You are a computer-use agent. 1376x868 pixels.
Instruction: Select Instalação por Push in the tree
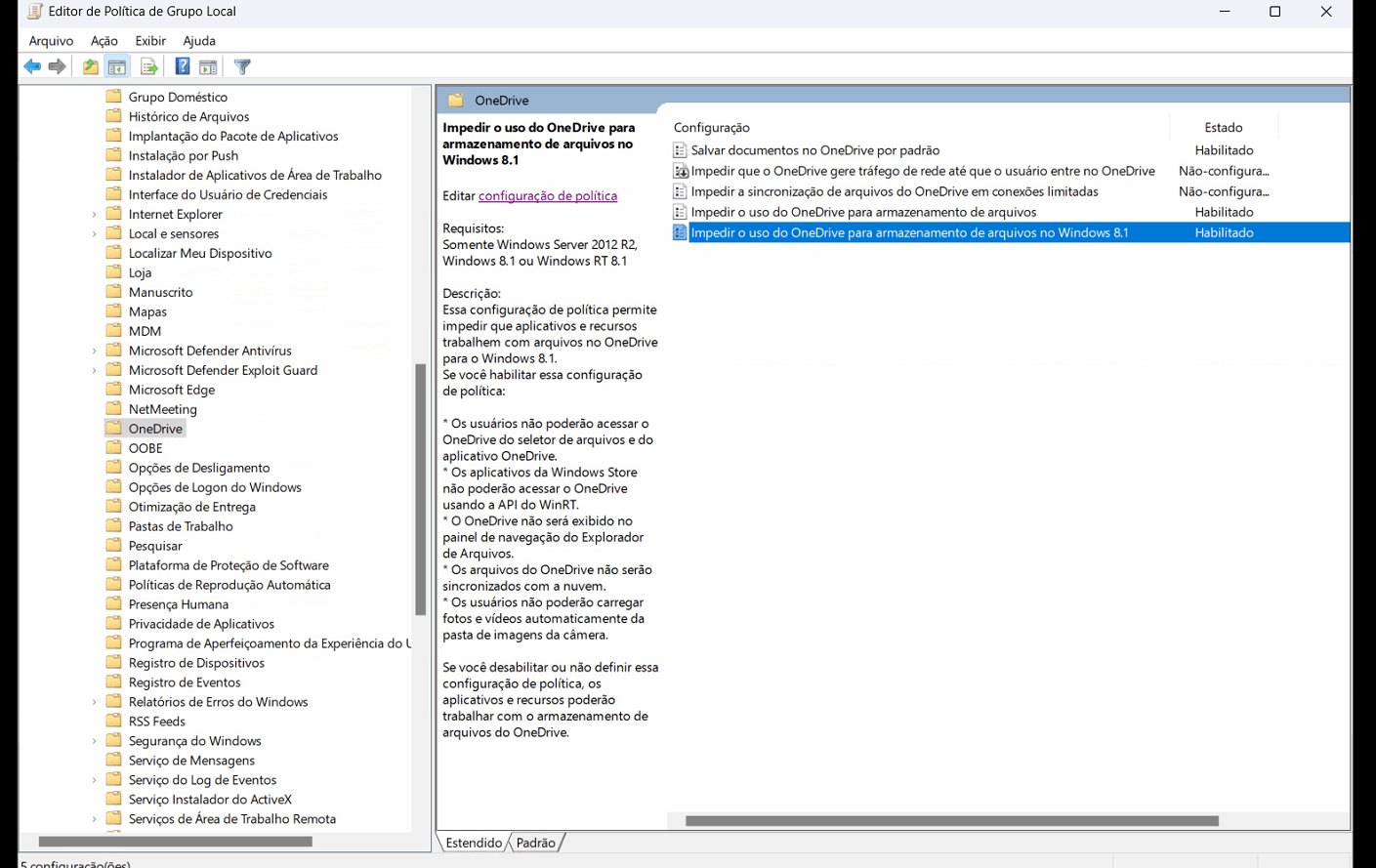(184, 155)
